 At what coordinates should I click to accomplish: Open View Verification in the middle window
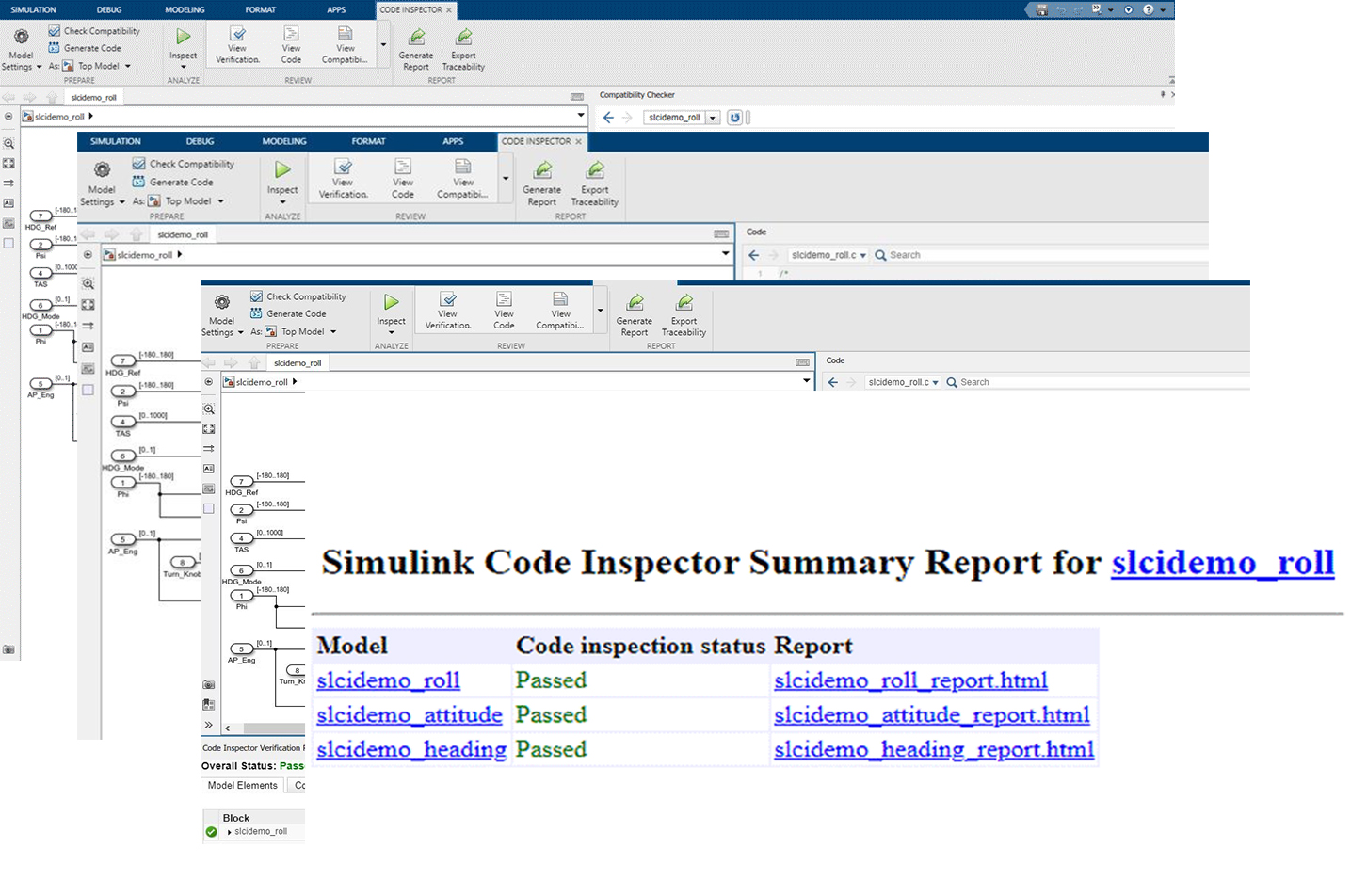[343, 179]
